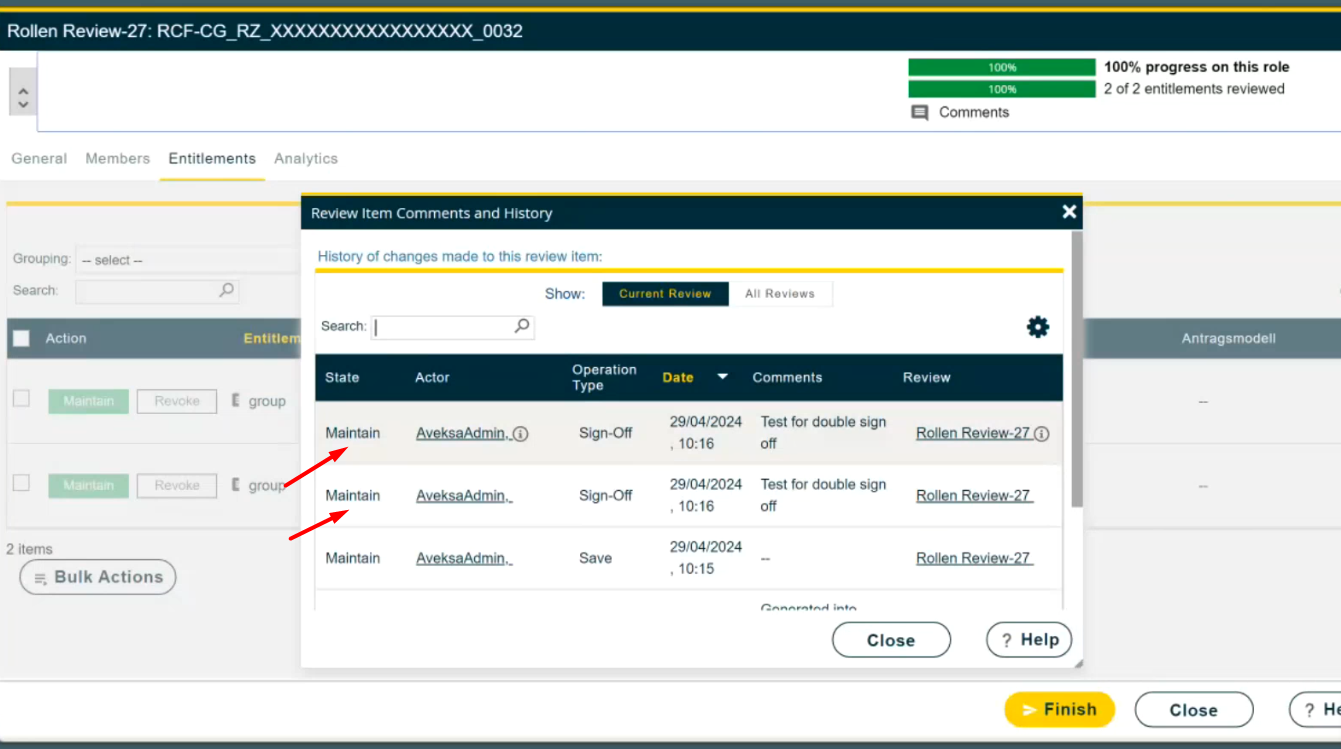The height and width of the screenshot is (749, 1341).
Task: Click the yellow Finish button
Action: [1059, 710]
